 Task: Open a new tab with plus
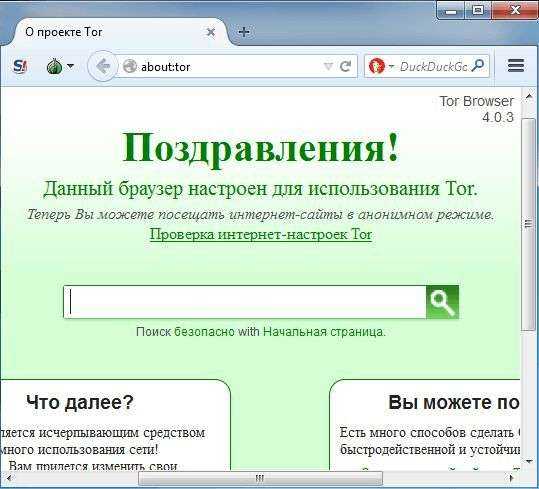244,32
